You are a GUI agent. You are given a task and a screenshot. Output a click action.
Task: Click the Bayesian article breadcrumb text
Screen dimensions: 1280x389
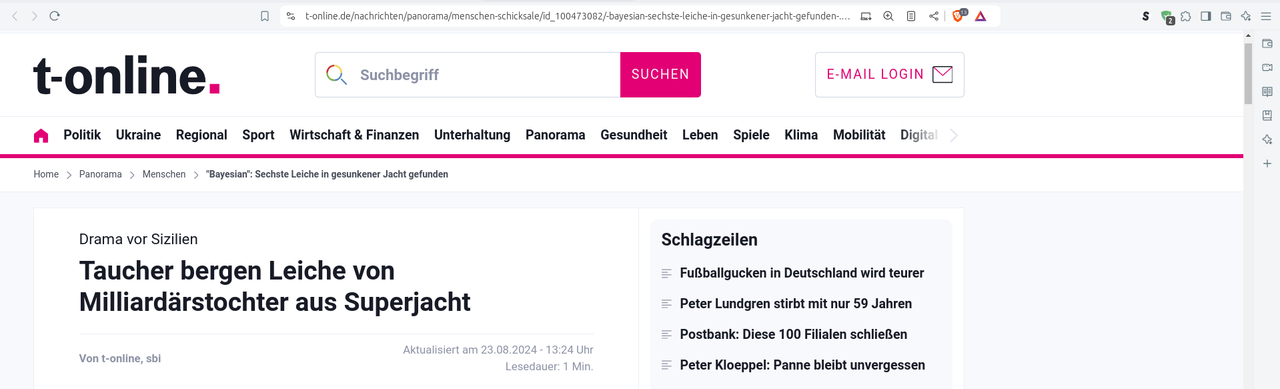[327, 174]
